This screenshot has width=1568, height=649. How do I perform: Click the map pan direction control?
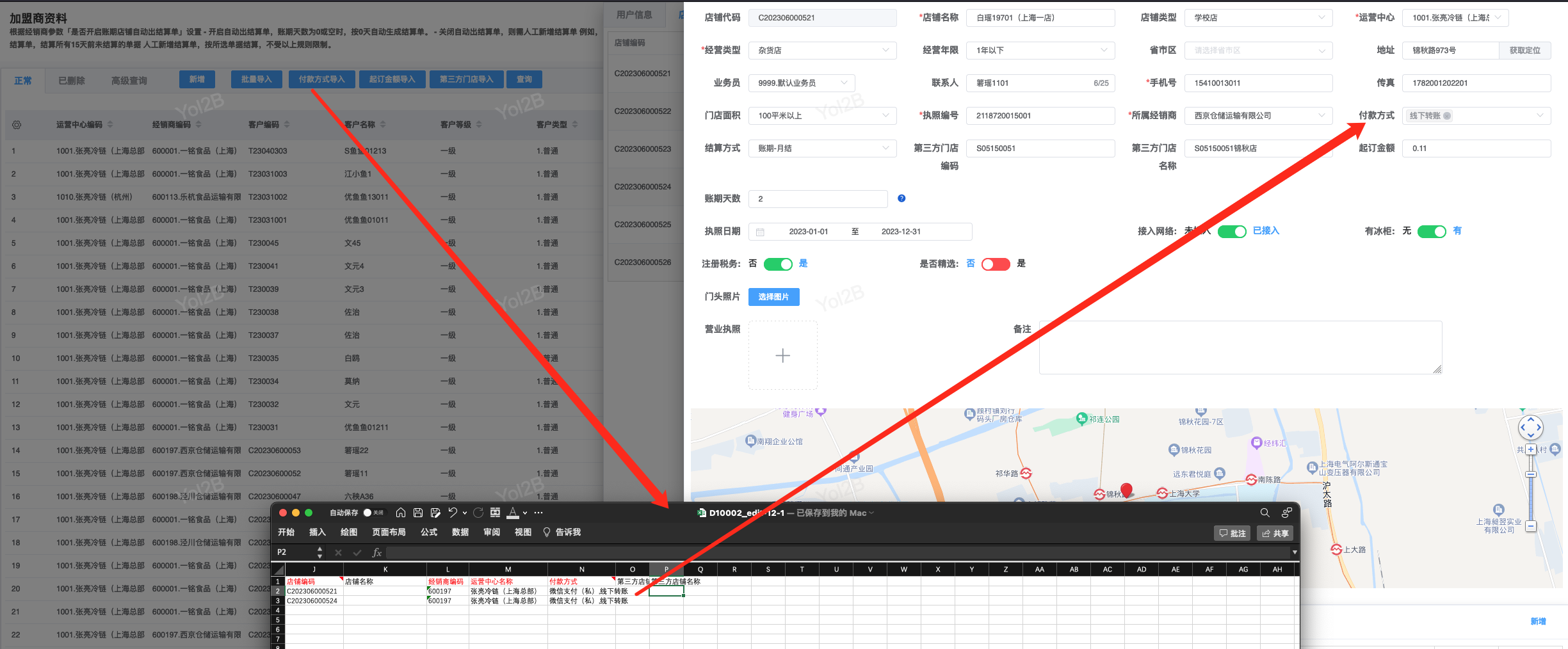coord(1531,428)
